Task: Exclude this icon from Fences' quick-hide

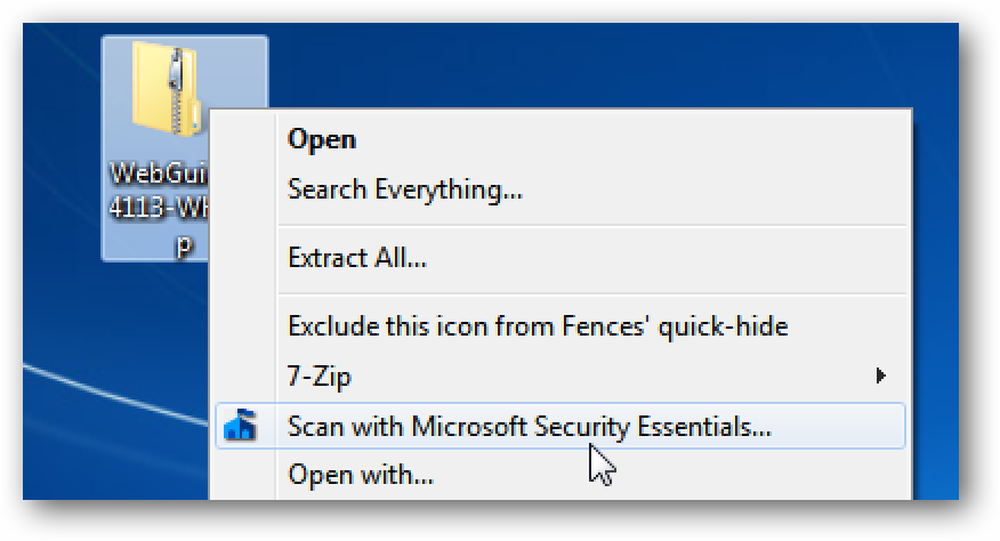Action: coord(538,326)
